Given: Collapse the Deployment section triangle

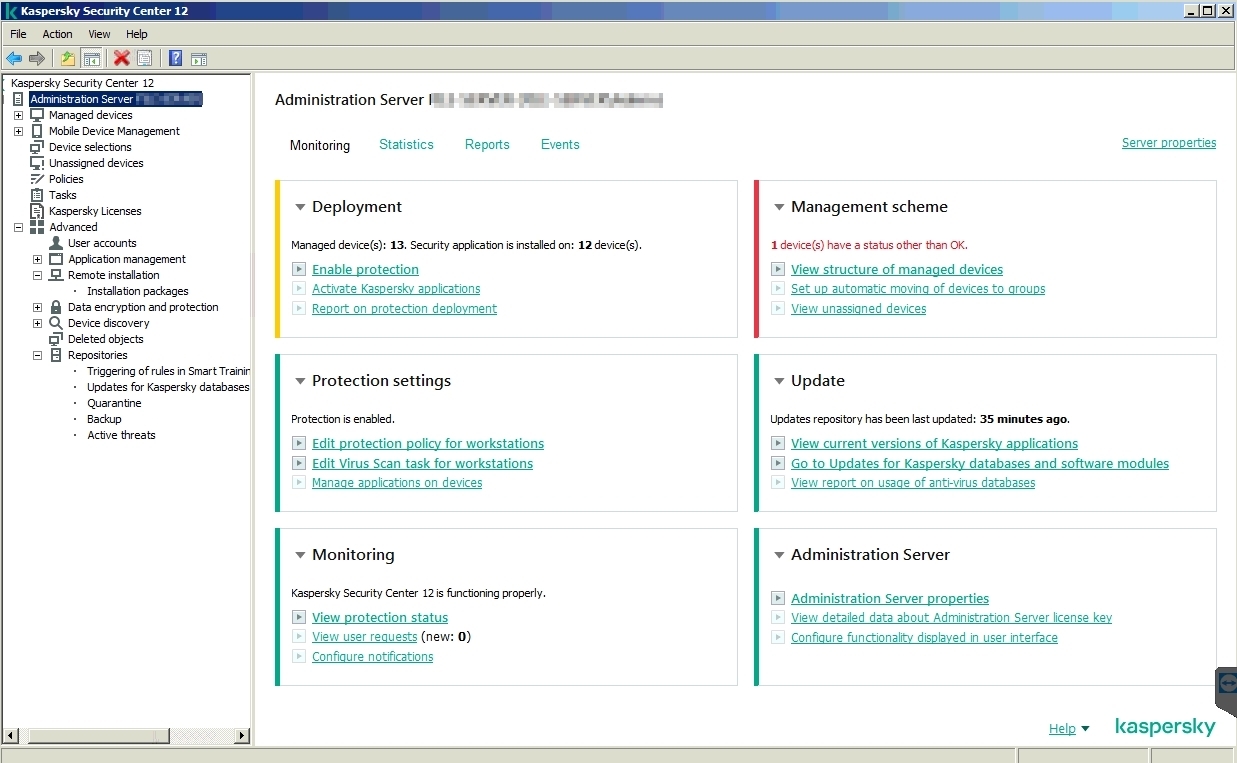Looking at the screenshot, I should (x=300, y=208).
